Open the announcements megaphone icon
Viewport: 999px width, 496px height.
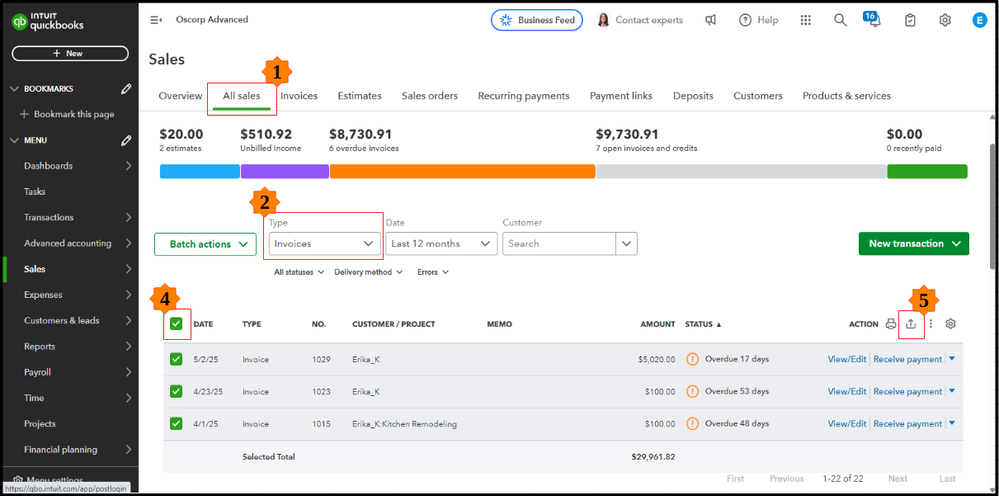coord(710,20)
